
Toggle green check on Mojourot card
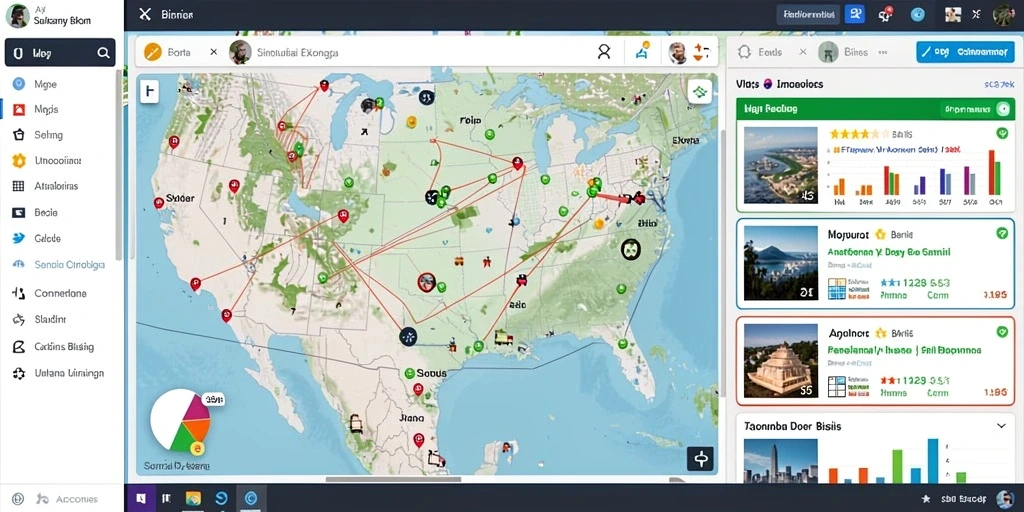click(x=1002, y=233)
